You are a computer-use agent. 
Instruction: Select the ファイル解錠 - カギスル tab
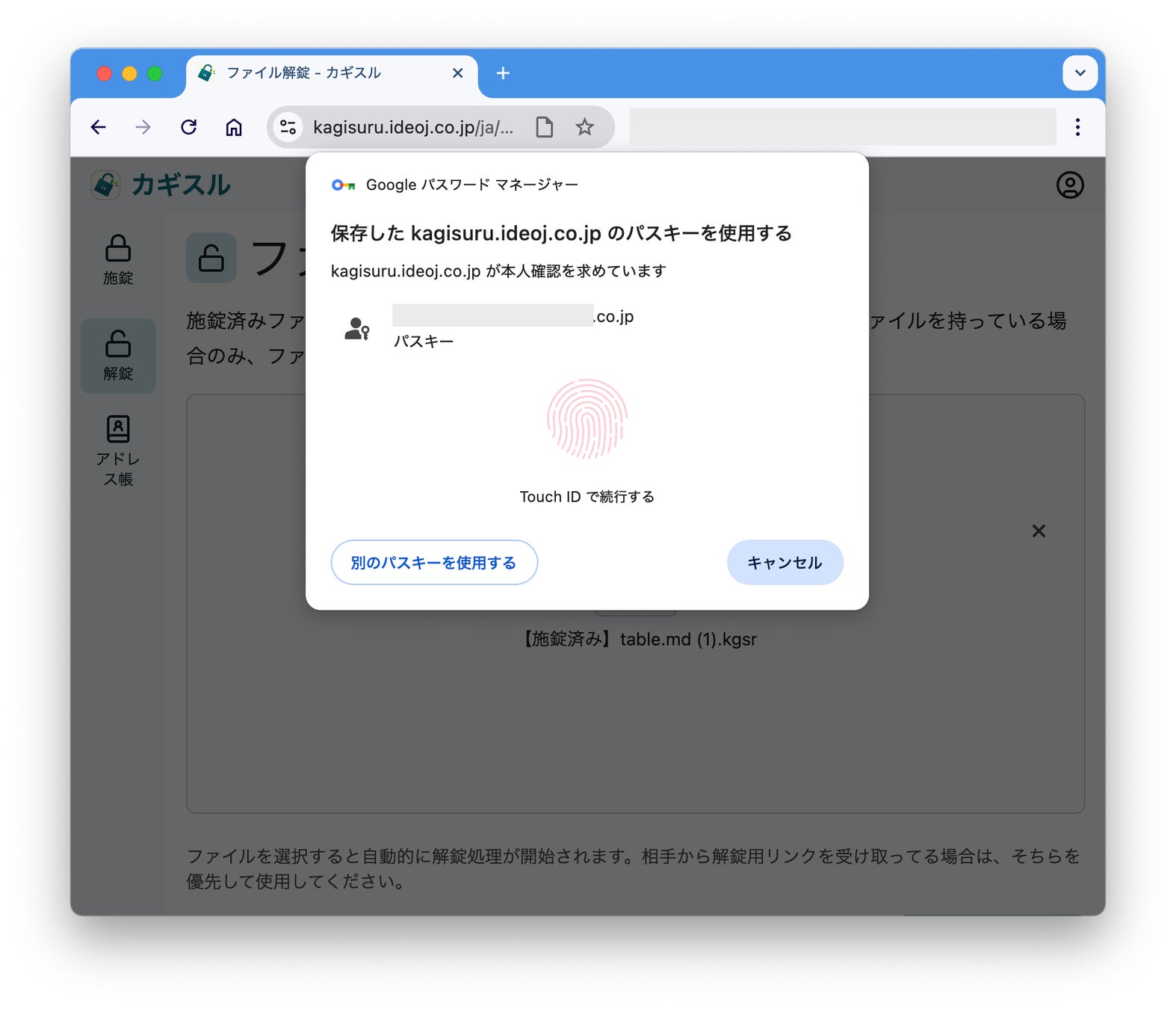pyautogui.click(x=331, y=73)
